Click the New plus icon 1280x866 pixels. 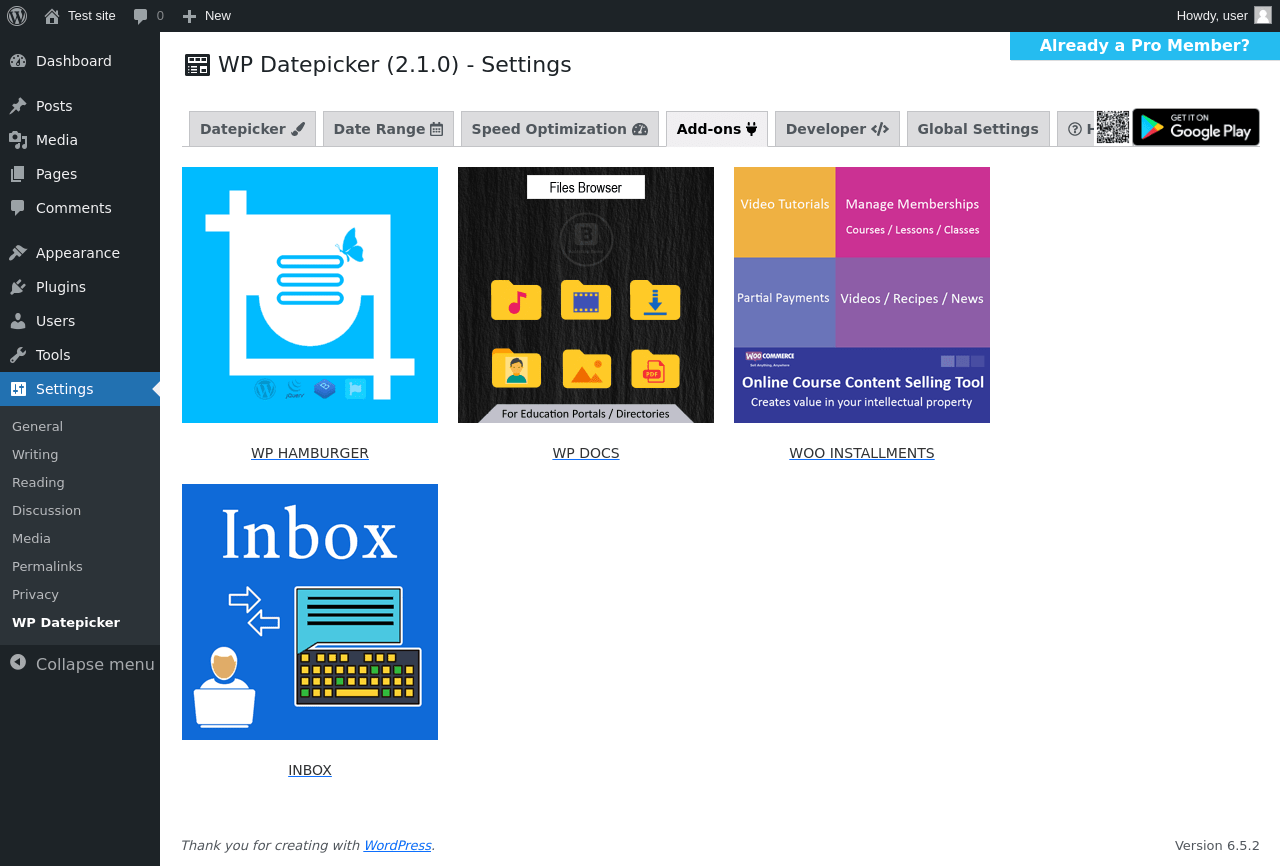tap(189, 16)
